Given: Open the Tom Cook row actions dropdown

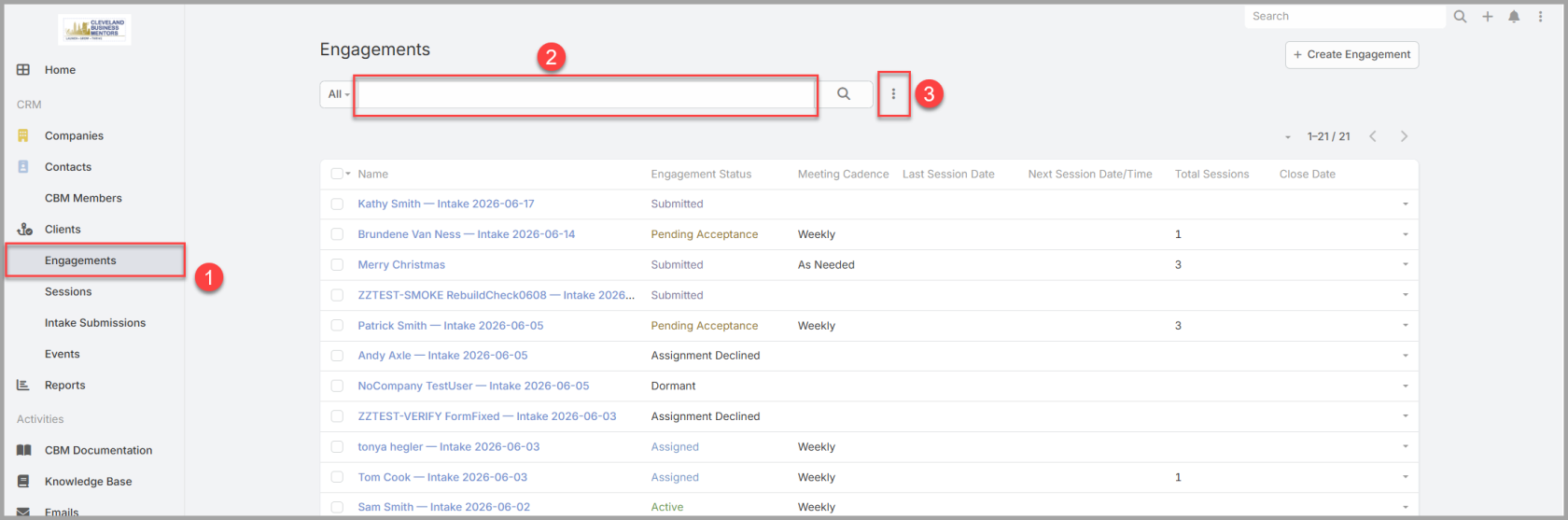Looking at the screenshot, I should 1405,478.
